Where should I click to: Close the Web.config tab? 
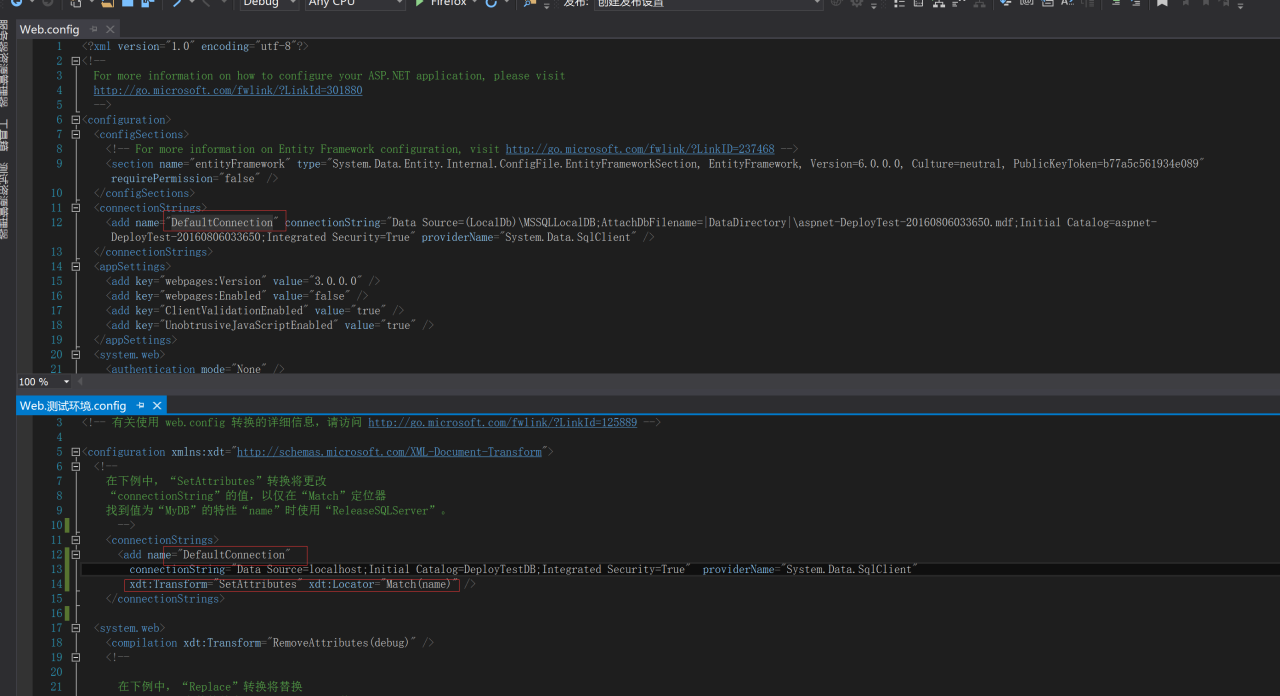(x=110, y=30)
